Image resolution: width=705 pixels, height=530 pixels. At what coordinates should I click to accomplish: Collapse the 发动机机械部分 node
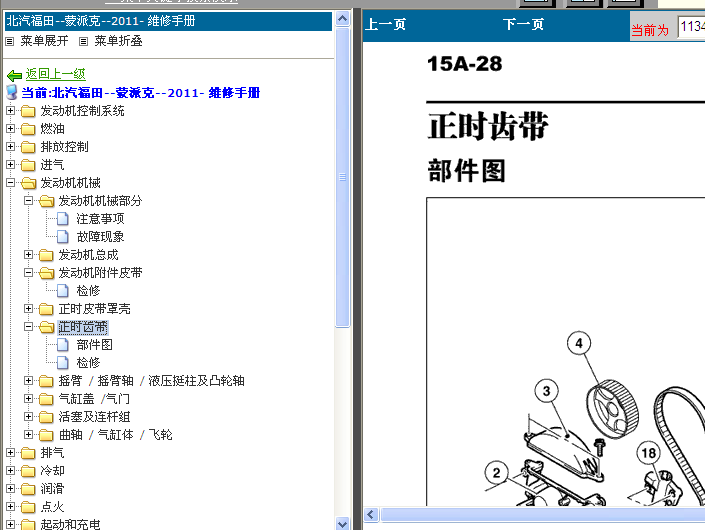point(28,200)
